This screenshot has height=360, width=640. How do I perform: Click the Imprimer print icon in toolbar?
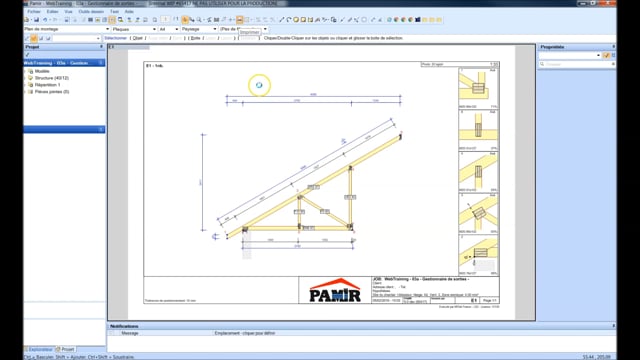pos(240,20)
